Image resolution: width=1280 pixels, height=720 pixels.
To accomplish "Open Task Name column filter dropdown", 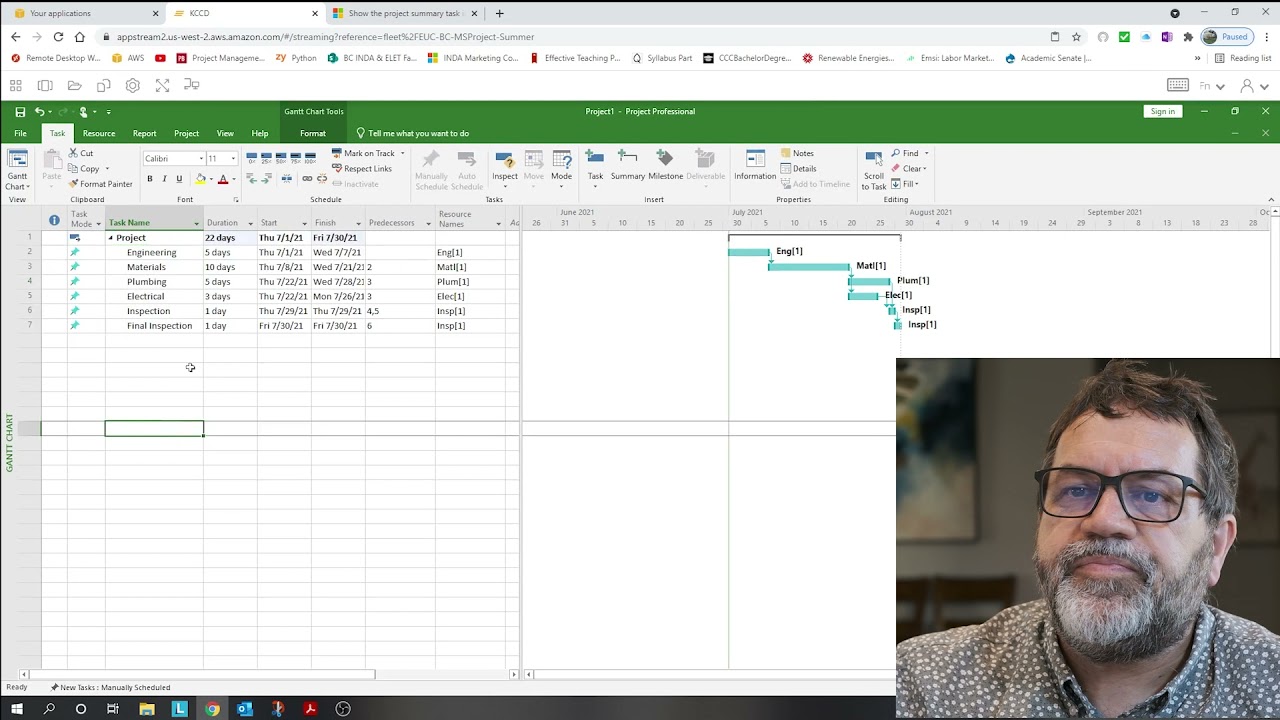I will pyautogui.click(x=196, y=223).
